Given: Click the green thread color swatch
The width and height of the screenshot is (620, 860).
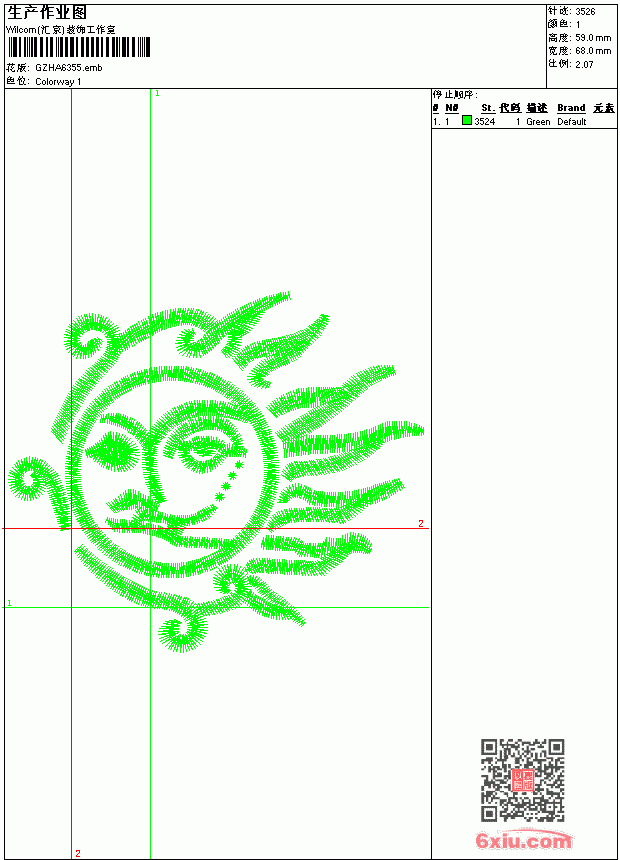Looking at the screenshot, I should tap(467, 120).
